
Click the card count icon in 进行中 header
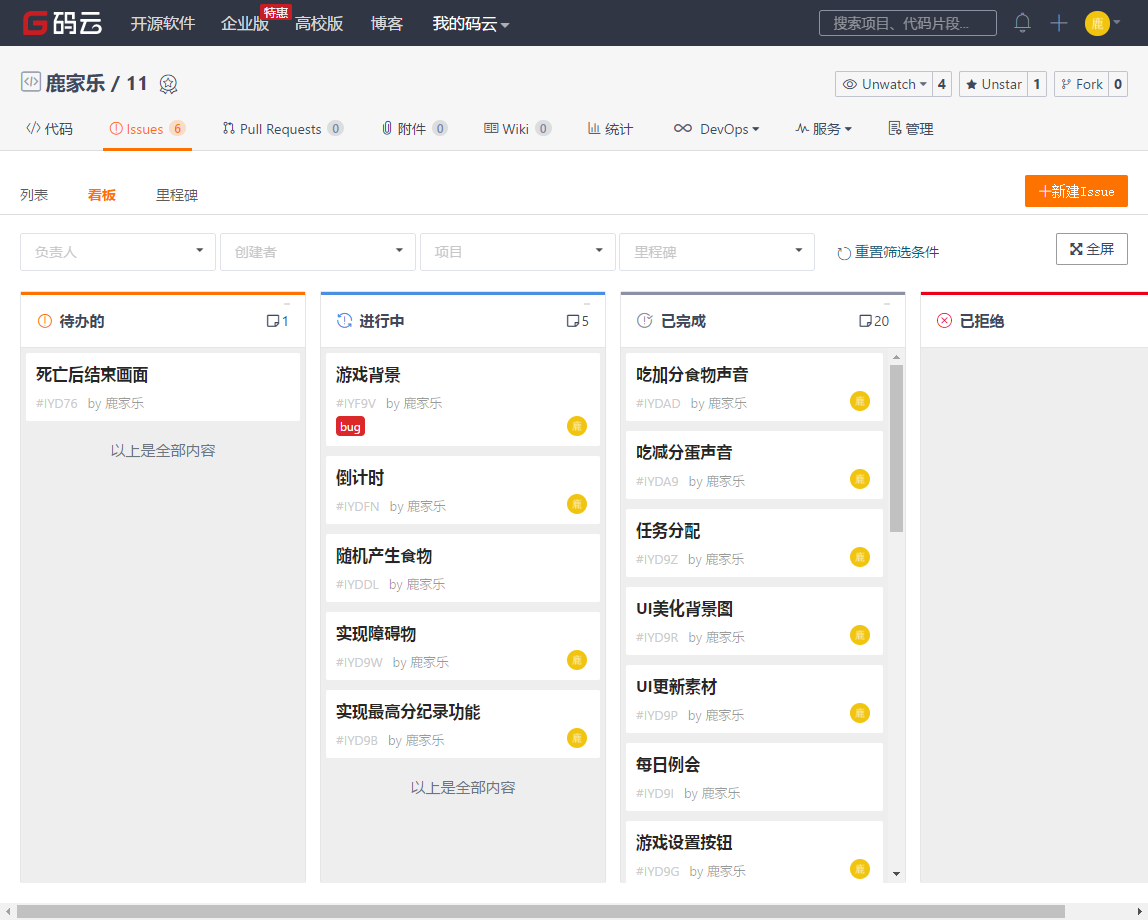pyautogui.click(x=573, y=321)
